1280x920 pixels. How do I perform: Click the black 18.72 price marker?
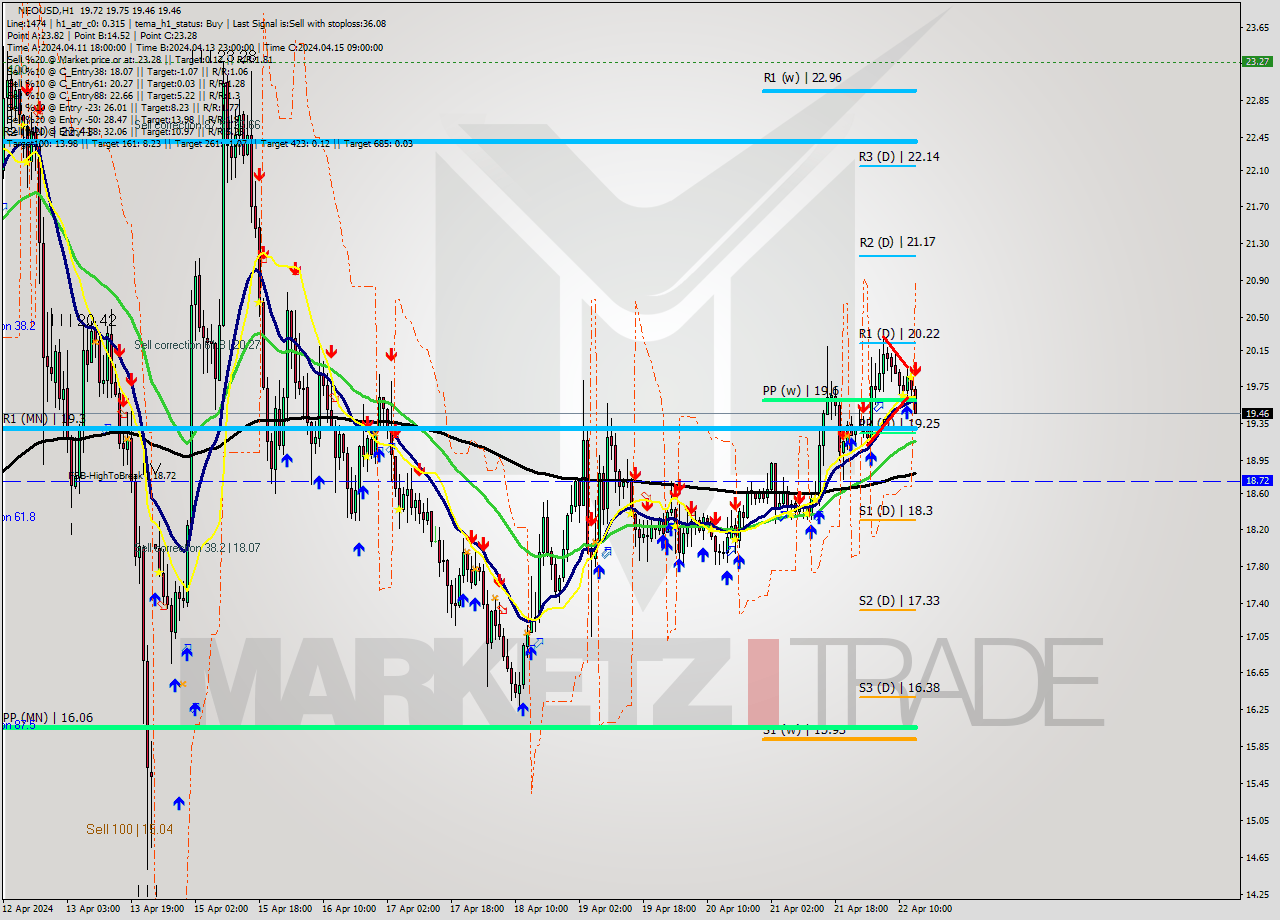1257,480
